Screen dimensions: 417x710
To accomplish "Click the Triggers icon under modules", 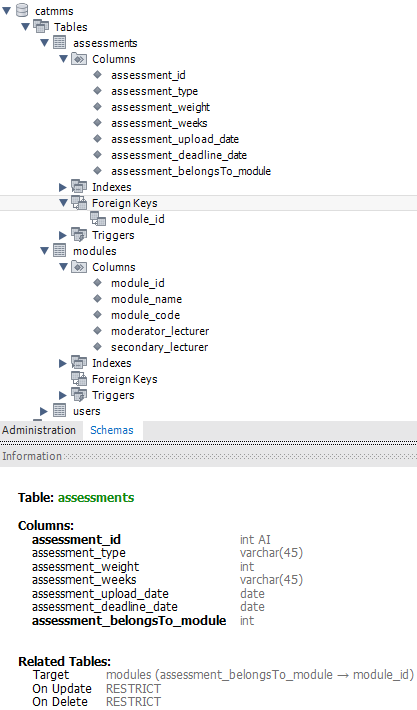I will pyautogui.click(x=79, y=394).
